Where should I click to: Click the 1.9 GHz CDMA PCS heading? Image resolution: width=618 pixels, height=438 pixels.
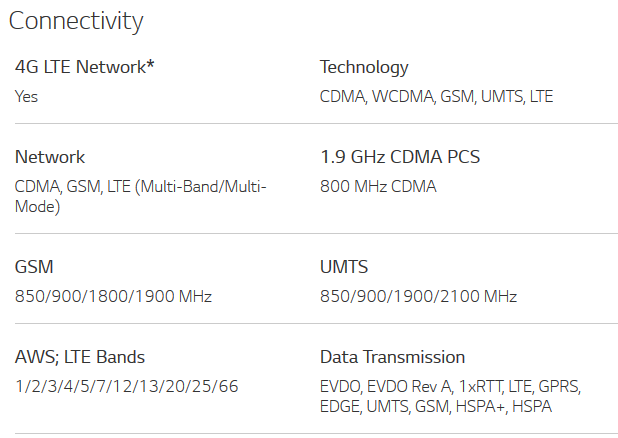pyautogui.click(x=400, y=157)
